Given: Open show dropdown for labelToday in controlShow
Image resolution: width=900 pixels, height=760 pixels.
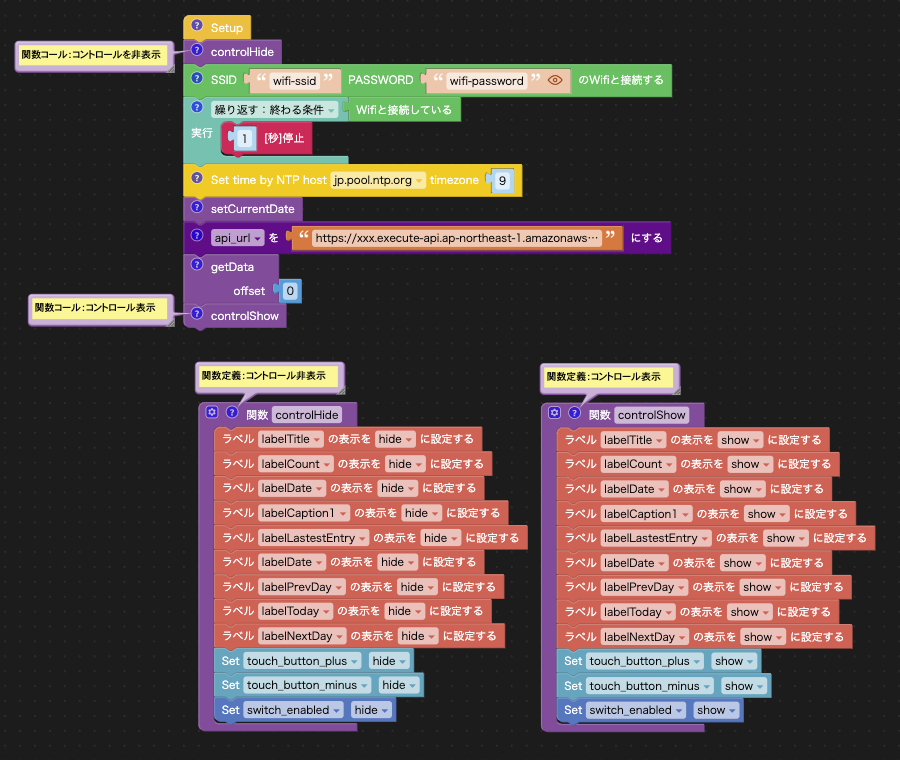Looking at the screenshot, I should point(750,612).
